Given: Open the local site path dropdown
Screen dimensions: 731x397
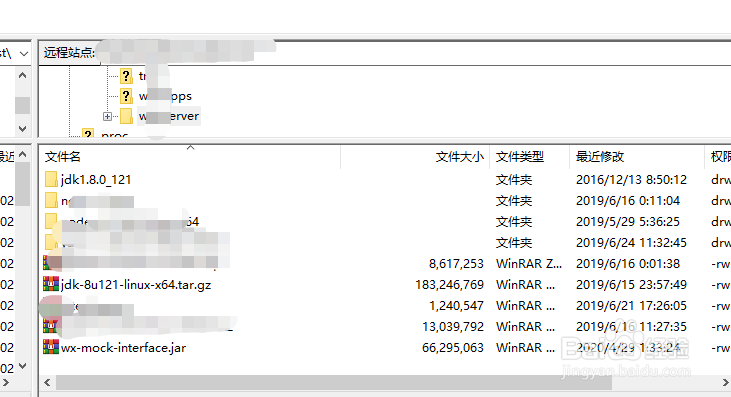Looking at the screenshot, I should point(24,54).
